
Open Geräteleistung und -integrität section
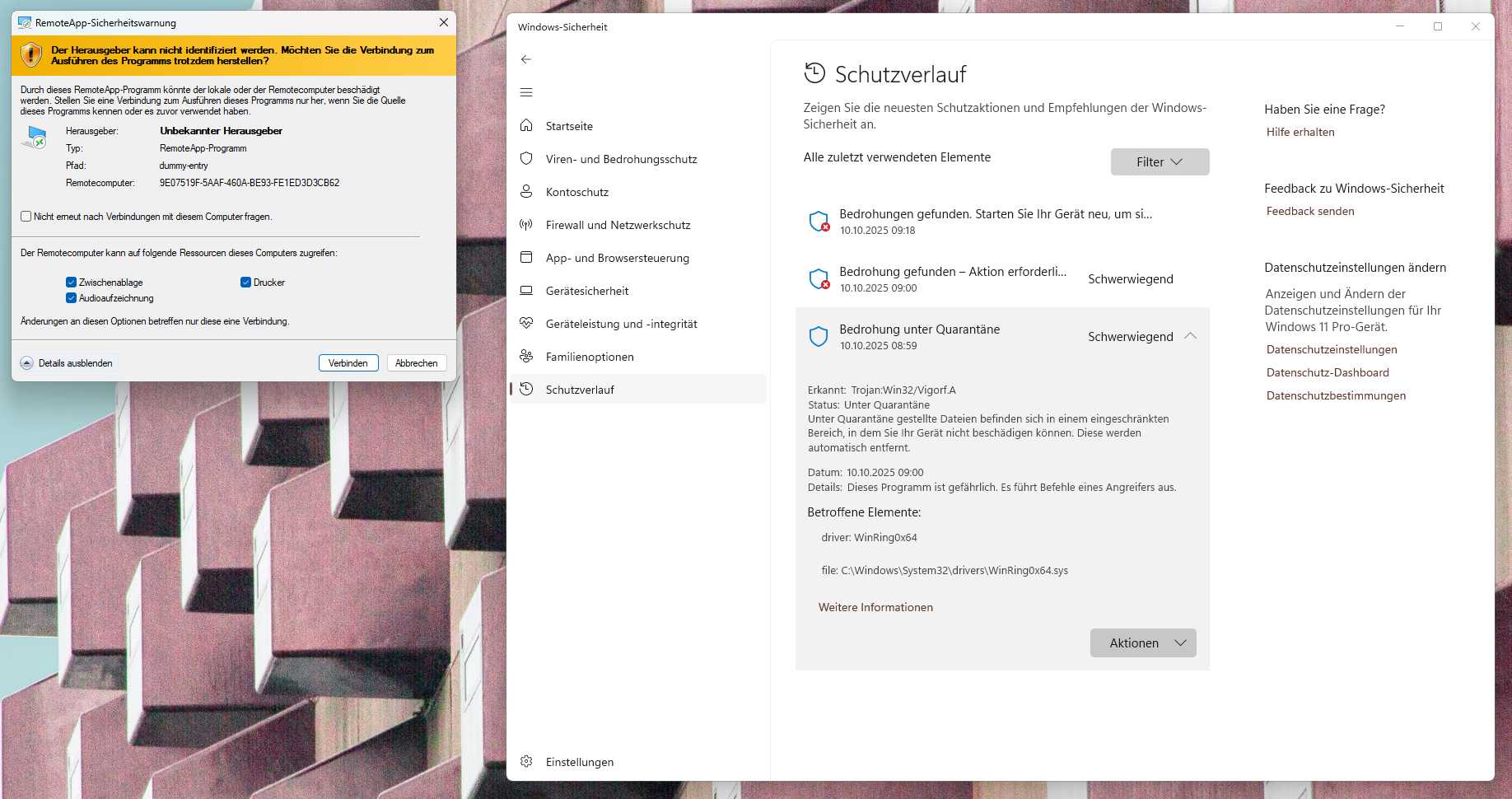click(x=638, y=323)
